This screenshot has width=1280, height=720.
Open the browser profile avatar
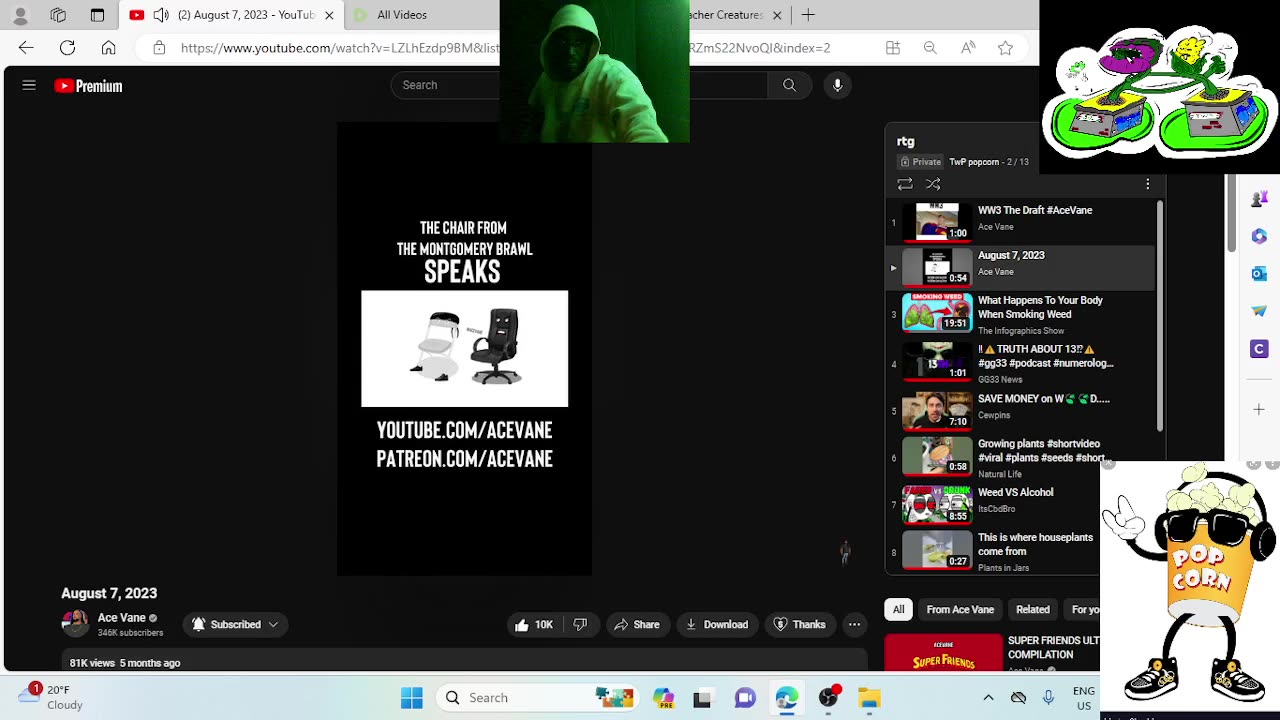(20, 15)
